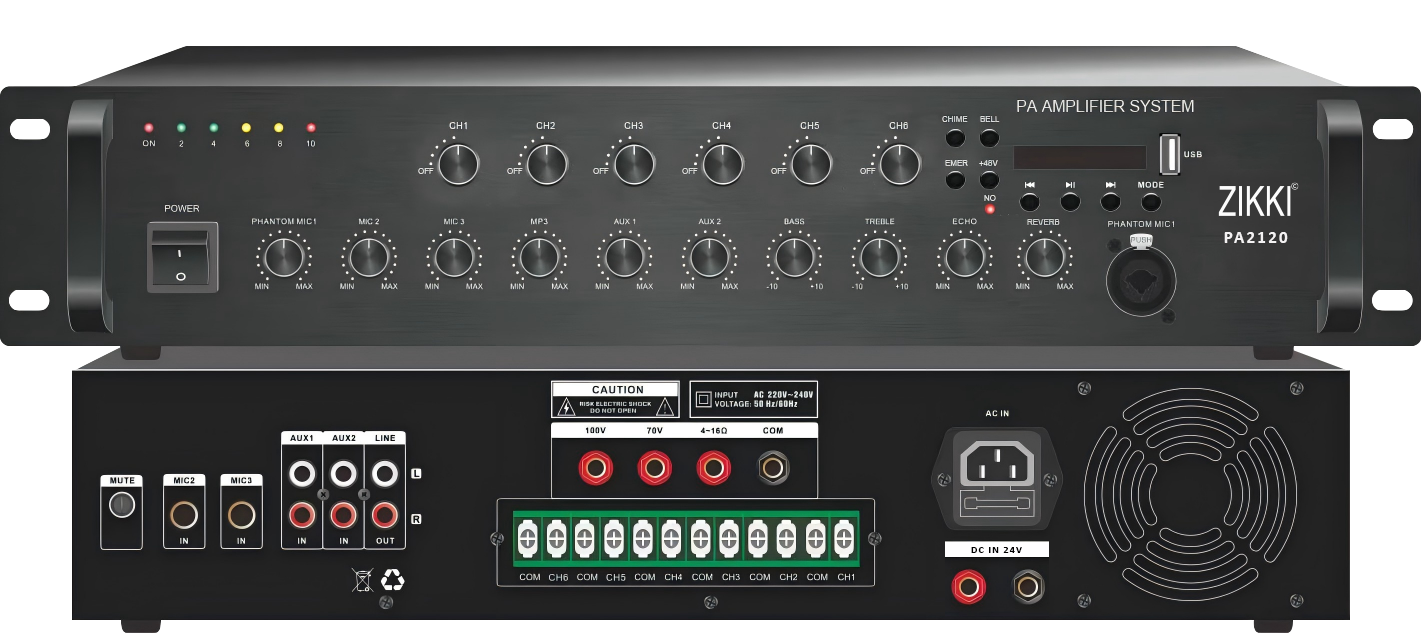This screenshot has height=633, width=1422.
Task: Open the fuse holder below the AC socket
Action: [997, 504]
